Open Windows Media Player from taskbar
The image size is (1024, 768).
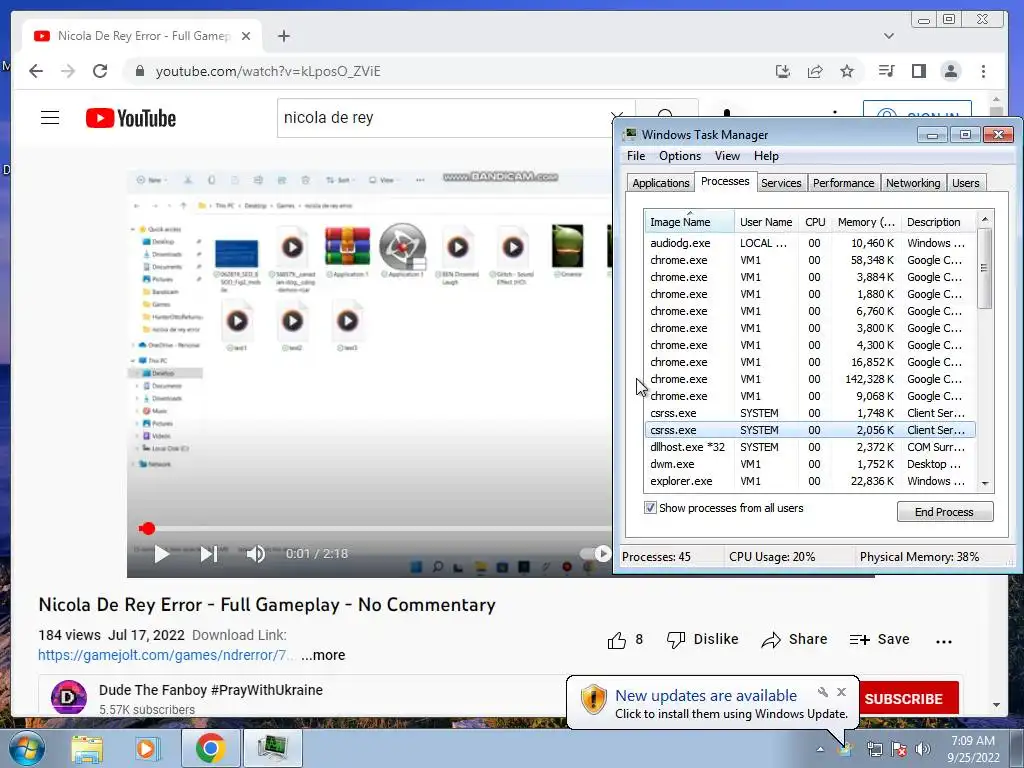[148, 748]
